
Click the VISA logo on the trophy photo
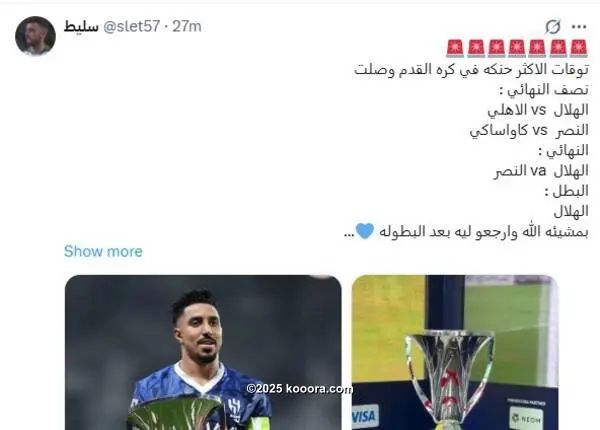coord(364,416)
